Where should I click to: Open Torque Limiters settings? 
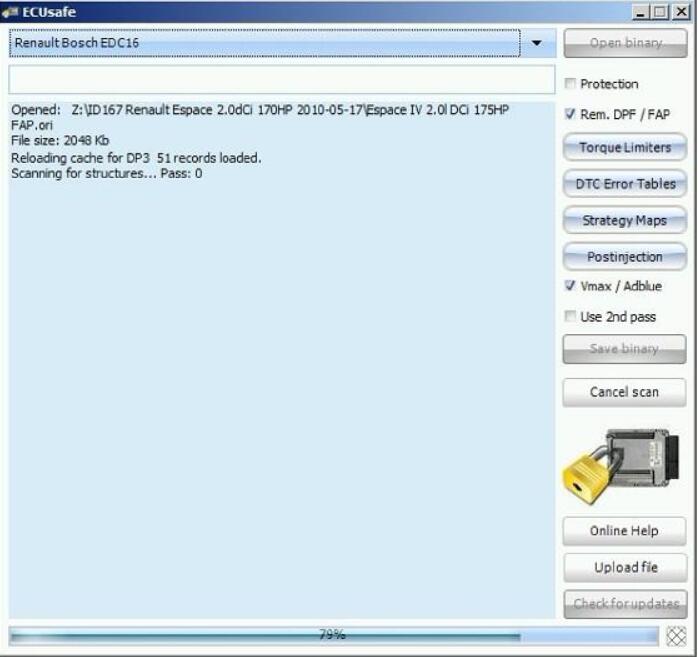(x=625, y=147)
